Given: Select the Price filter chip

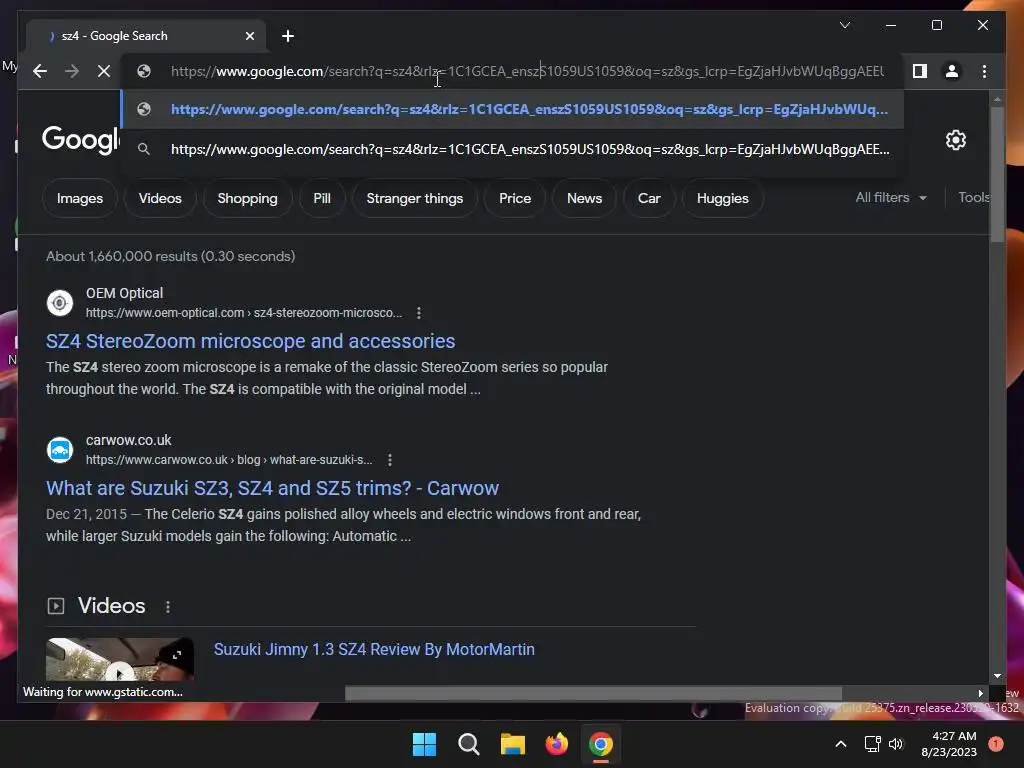Looking at the screenshot, I should [515, 198].
